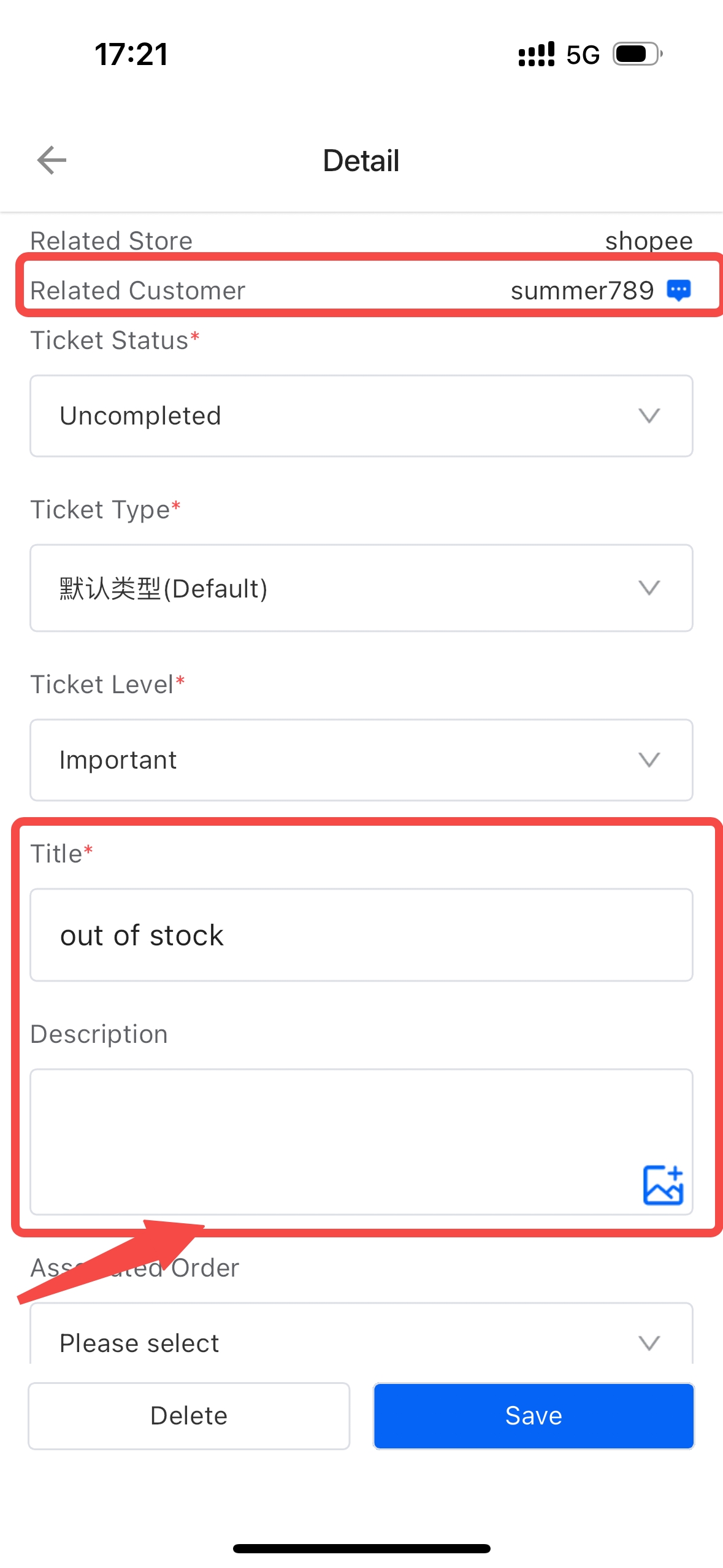Open chat with customer summer789

coord(679,290)
